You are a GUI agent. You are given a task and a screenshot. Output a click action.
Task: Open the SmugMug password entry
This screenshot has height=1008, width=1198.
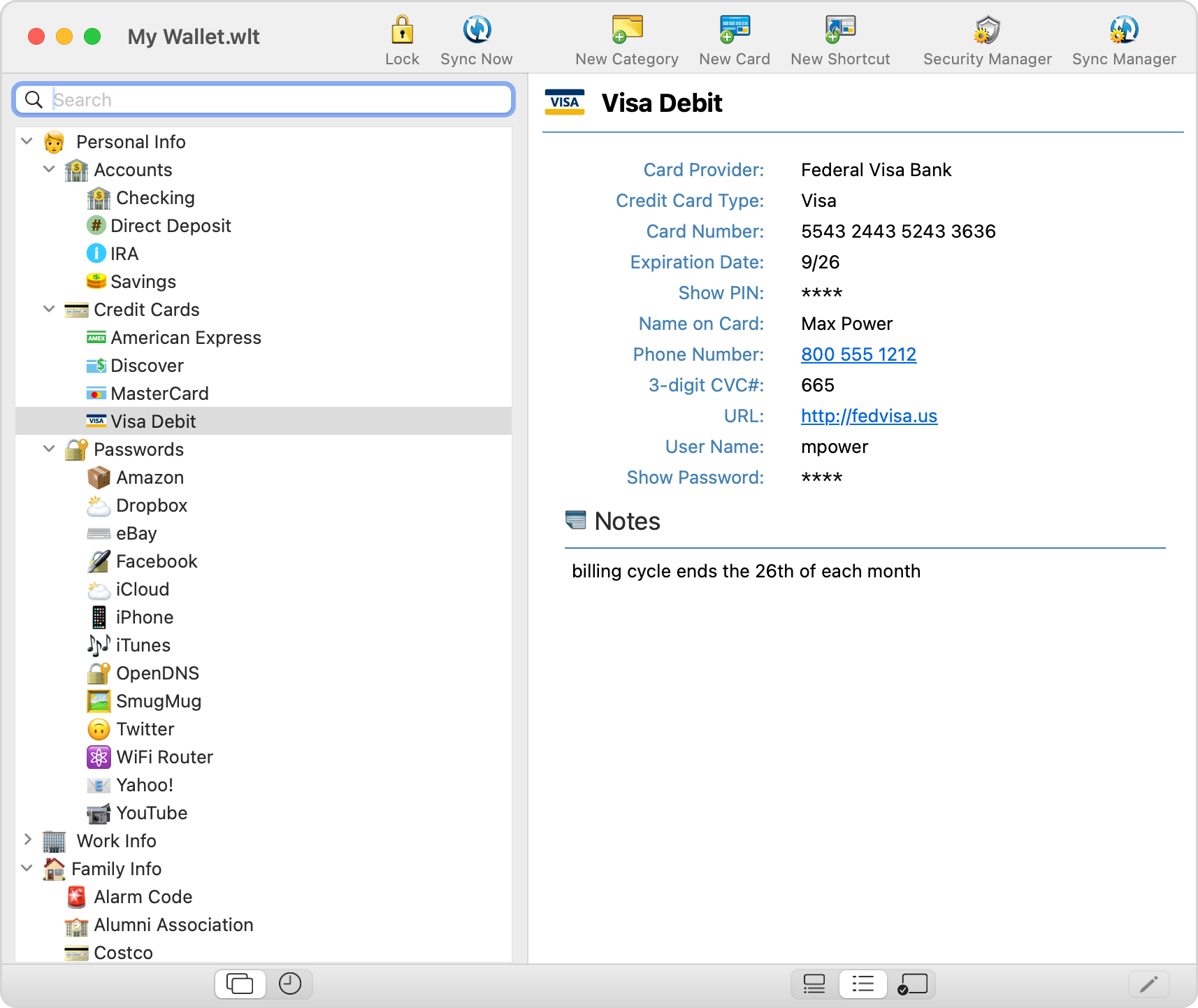(x=264, y=701)
